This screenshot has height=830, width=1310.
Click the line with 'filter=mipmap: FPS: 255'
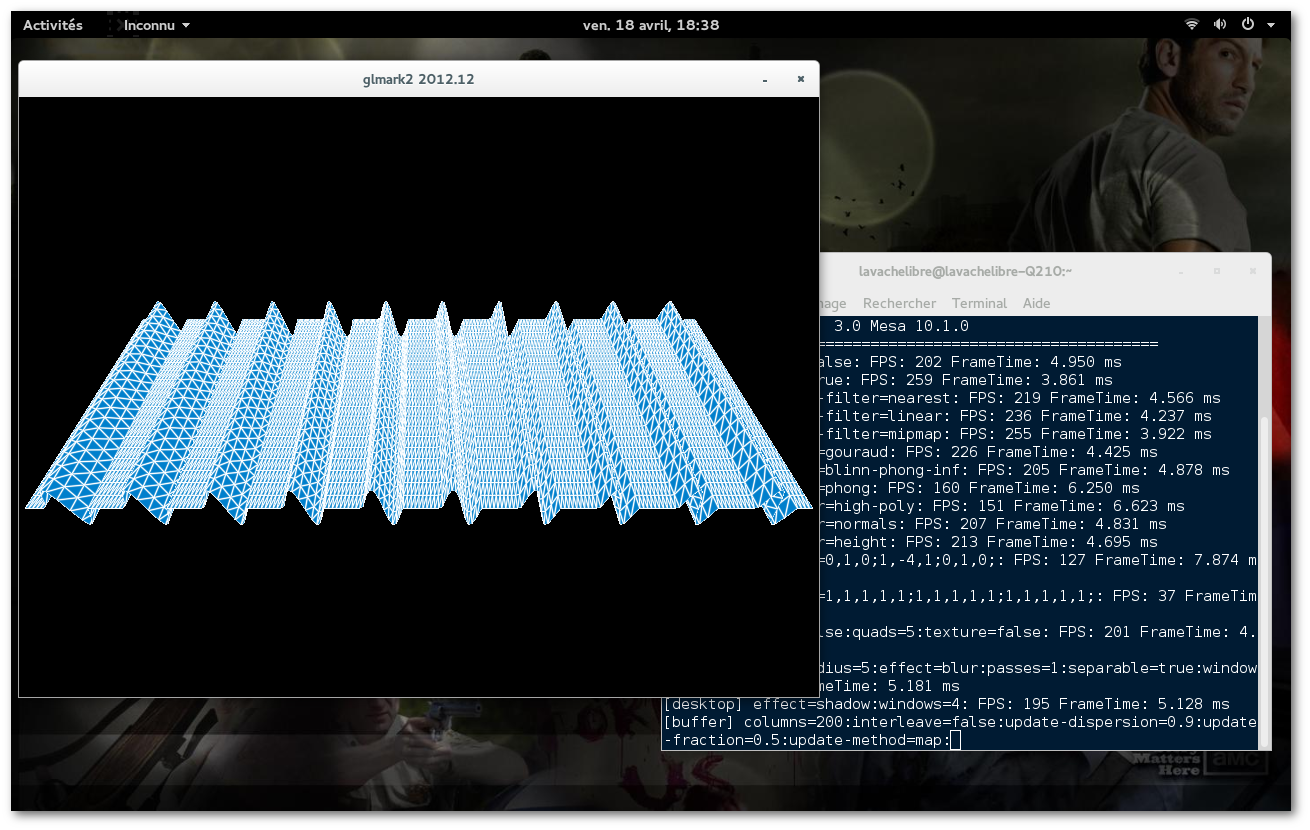[x=1015, y=434]
